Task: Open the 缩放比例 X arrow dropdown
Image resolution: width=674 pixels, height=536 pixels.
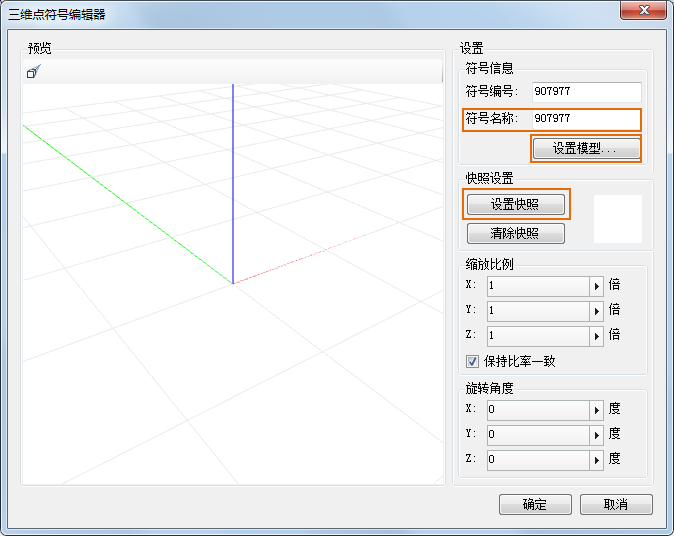Action: click(597, 286)
